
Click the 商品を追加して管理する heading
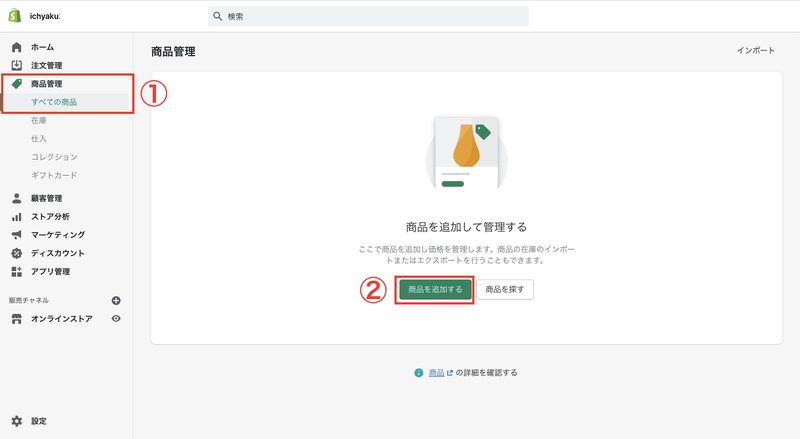tap(466, 227)
